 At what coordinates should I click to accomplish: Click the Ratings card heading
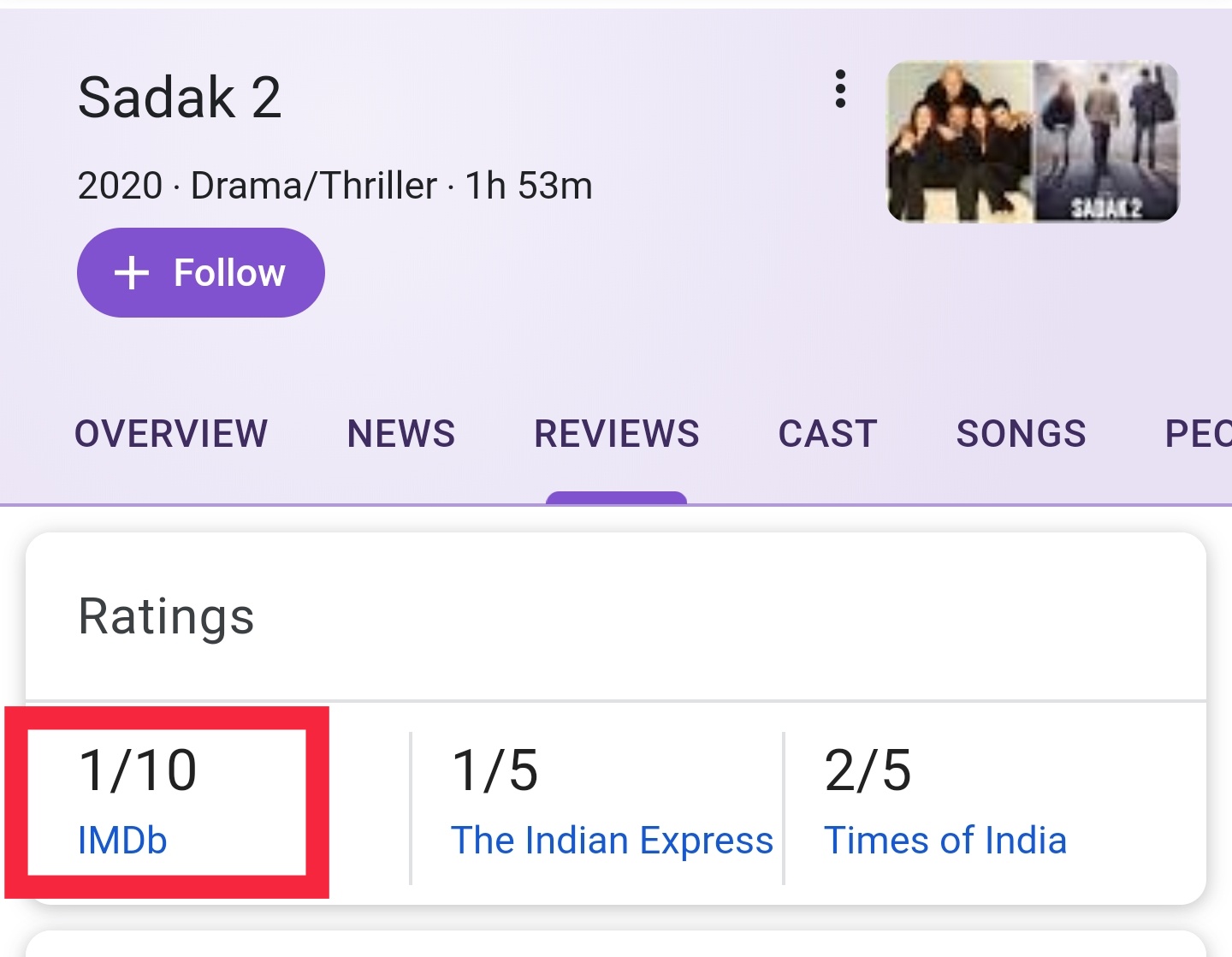point(167,617)
